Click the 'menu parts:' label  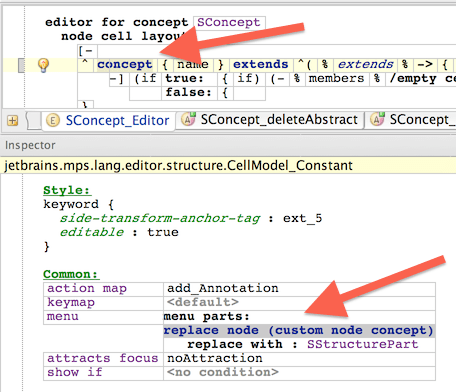click(x=207, y=316)
